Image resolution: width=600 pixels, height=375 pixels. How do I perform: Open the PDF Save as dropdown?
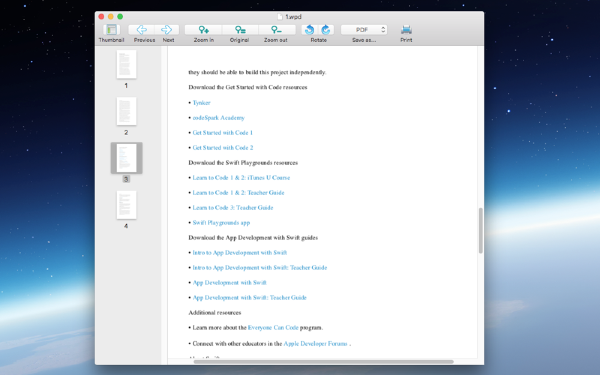tap(364, 29)
